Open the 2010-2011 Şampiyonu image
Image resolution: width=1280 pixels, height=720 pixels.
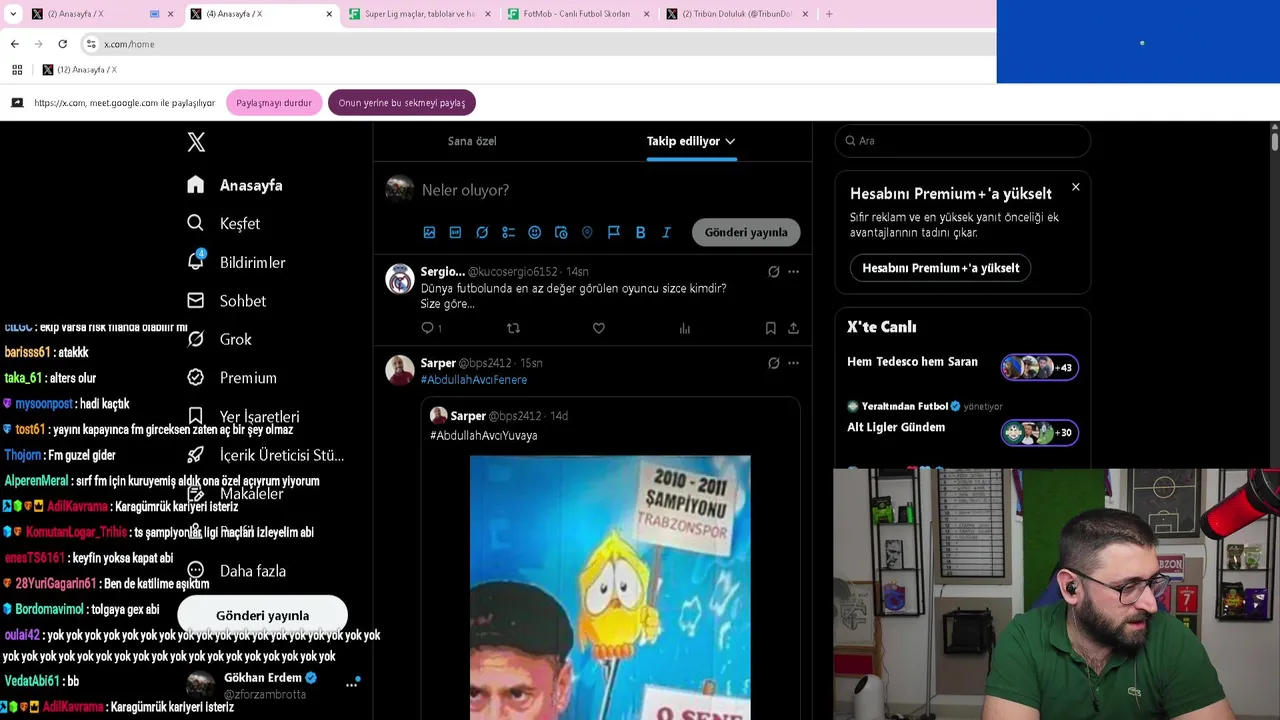click(610, 587)
